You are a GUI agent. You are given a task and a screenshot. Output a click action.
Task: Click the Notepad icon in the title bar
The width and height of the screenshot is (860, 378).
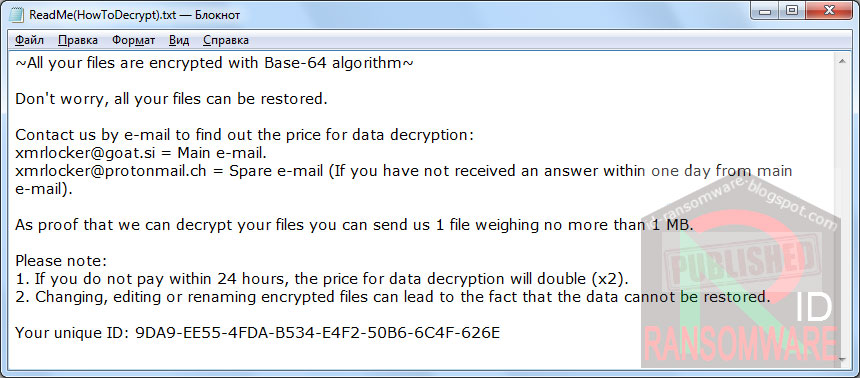coord(17,15)
